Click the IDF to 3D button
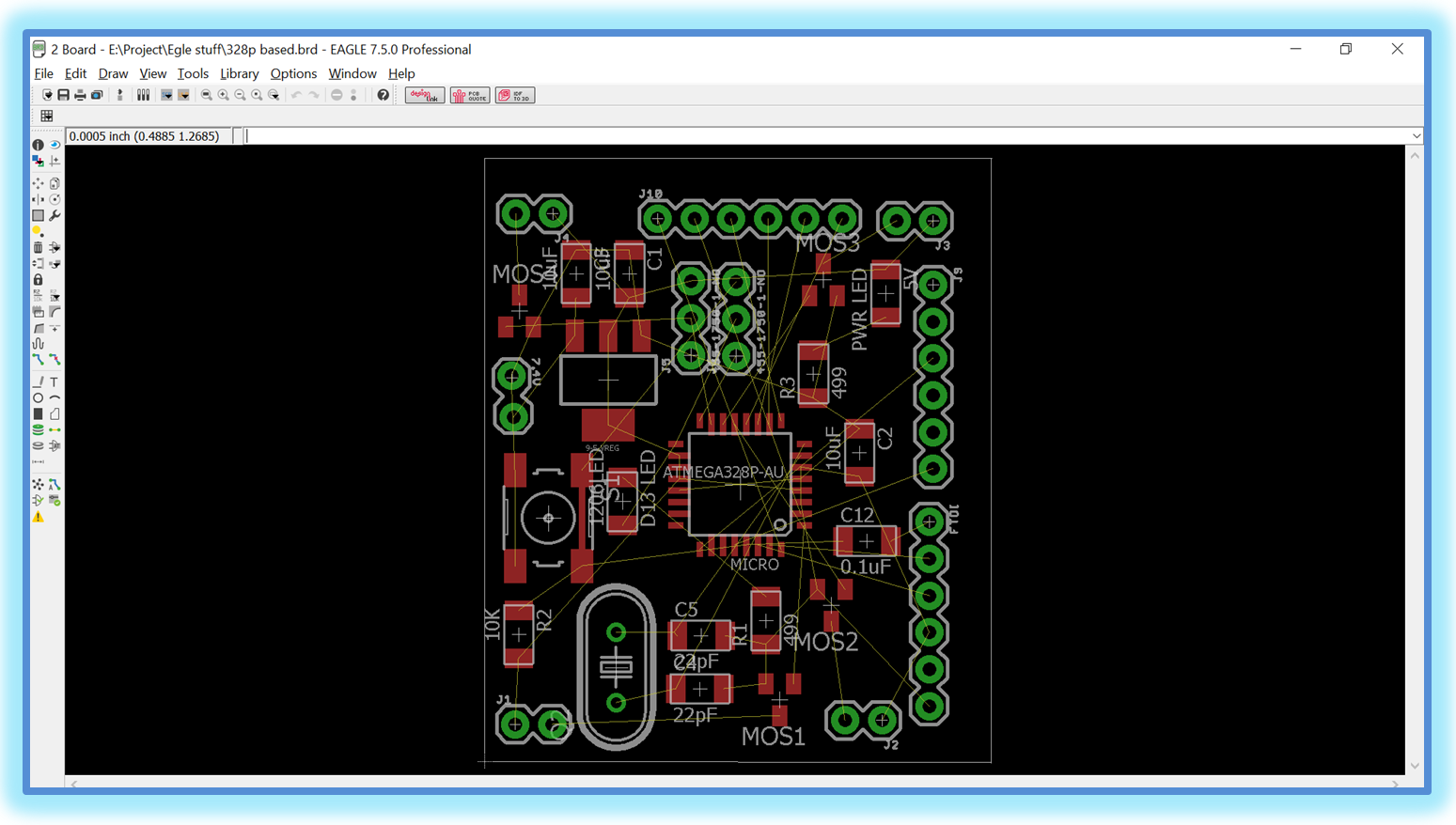Screen dimensions: 1456x825 point(515,95)
